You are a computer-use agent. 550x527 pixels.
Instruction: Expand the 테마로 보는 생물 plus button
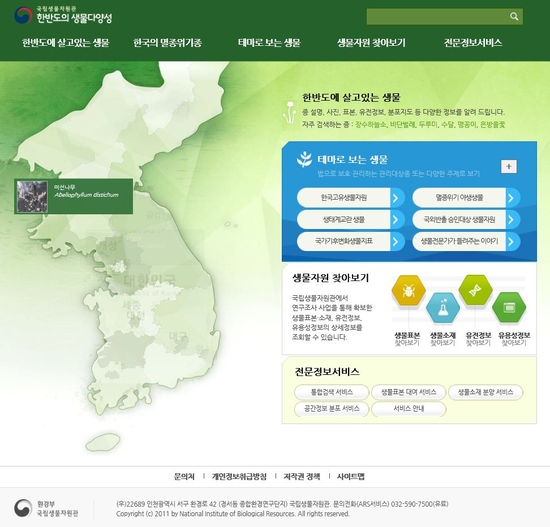pyautogui.click(x=509, y=166)
